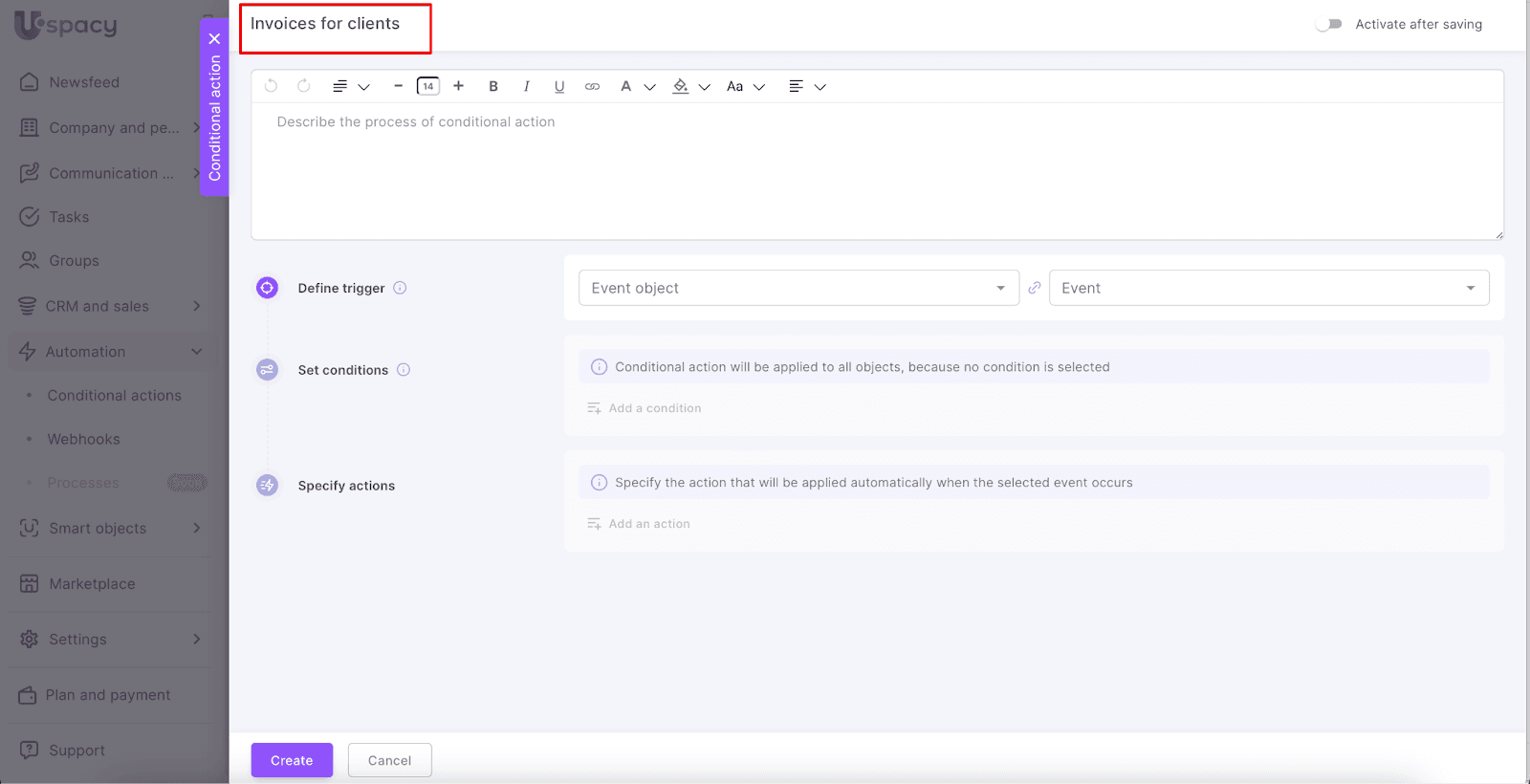Apply italic formatting in the editor toolbar
The height and width of the screenshot is (784, 1530).
coord(526,86)
